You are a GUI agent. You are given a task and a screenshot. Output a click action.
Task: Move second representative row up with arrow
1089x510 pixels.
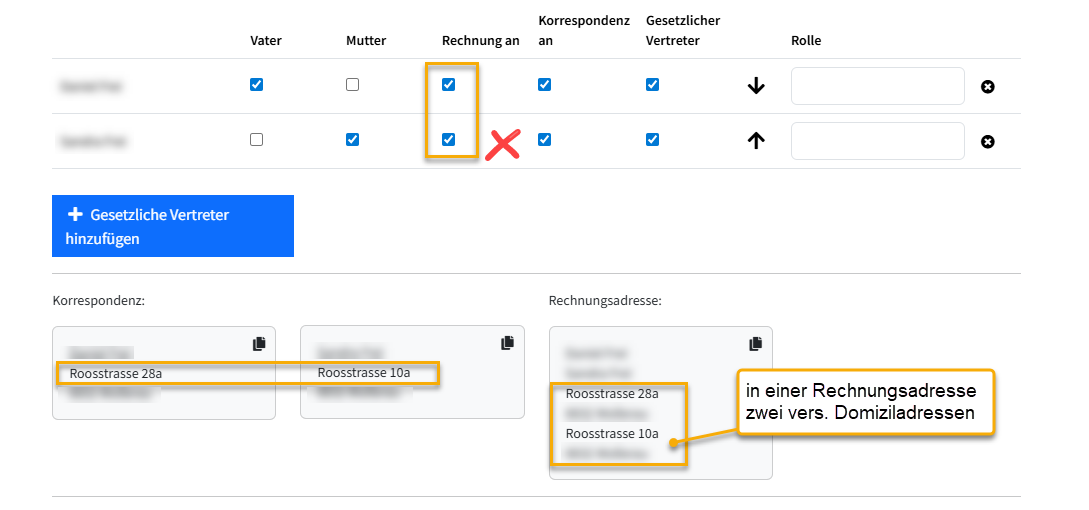click(756, 141)
